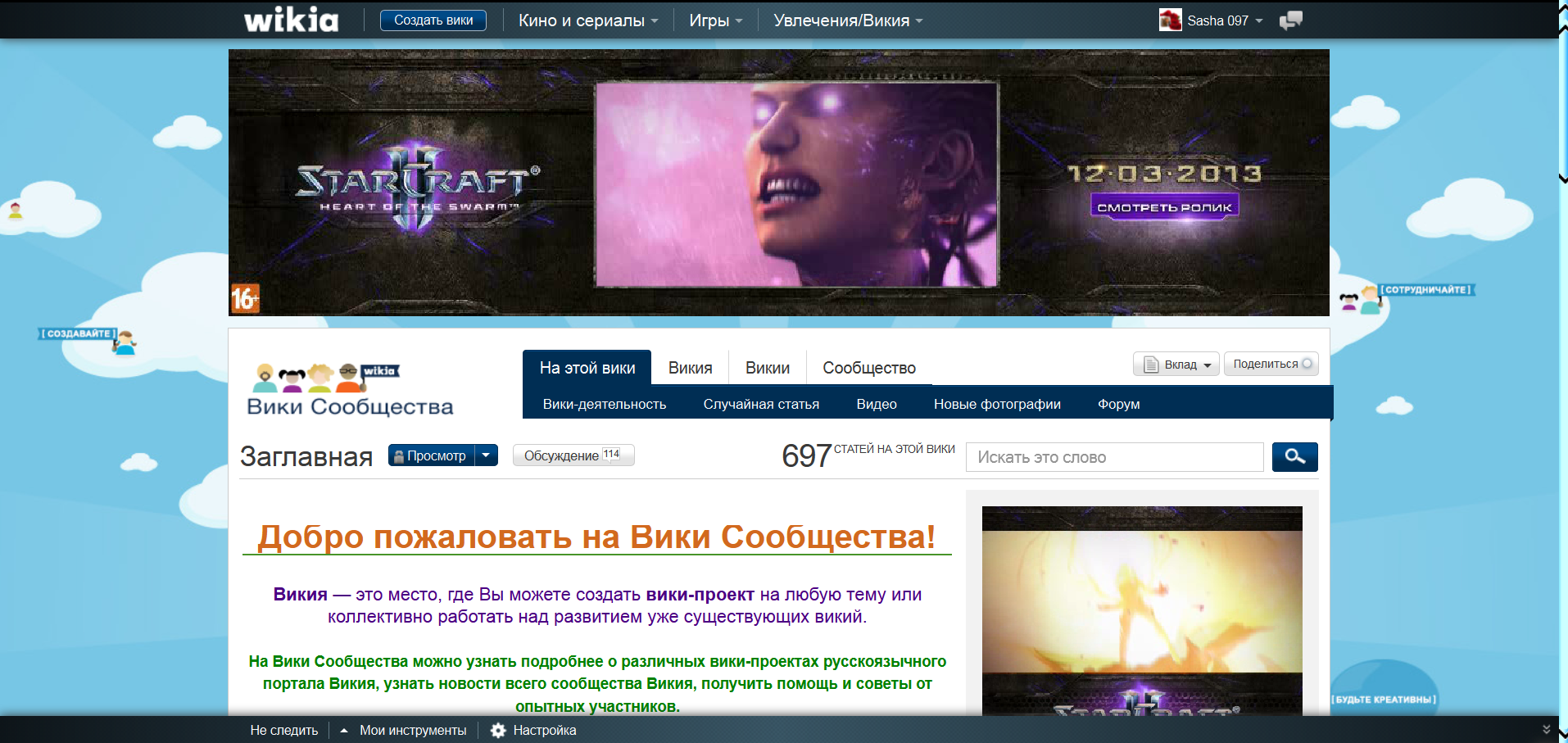Click the Вики Сообщества wordmark logo

[350, 391]
